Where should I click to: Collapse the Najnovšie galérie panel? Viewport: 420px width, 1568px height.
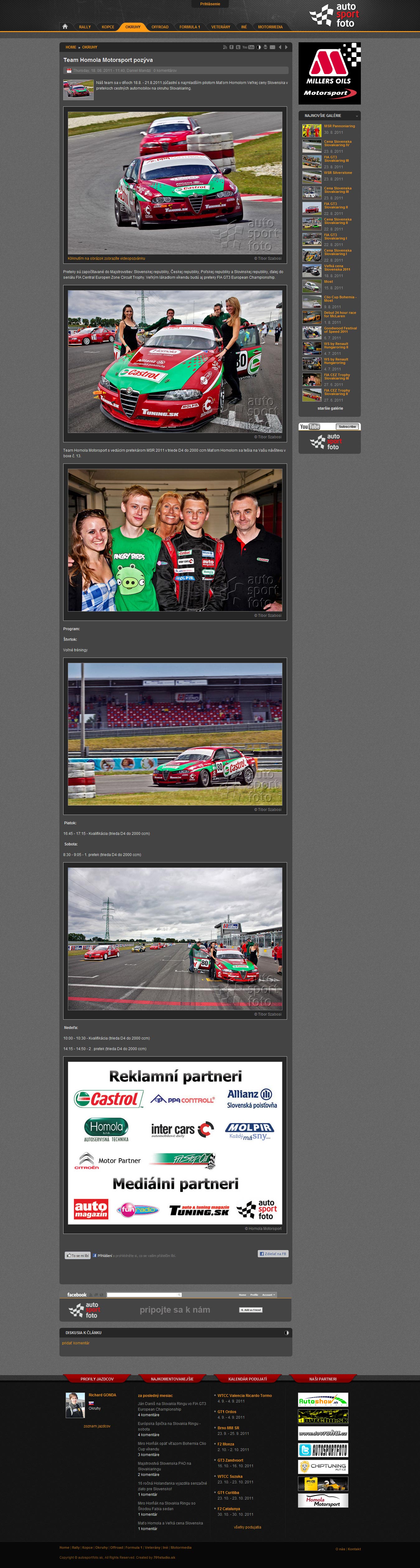tap(356, 116)
